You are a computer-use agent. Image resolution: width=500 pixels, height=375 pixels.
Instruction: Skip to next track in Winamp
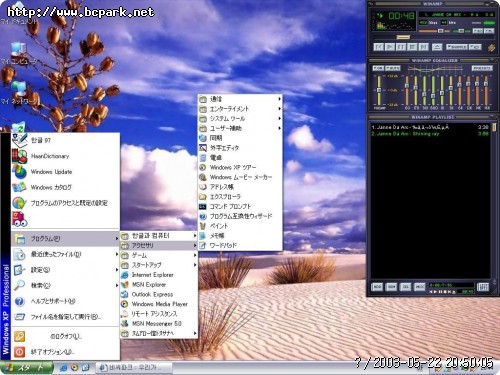[424, 47]
